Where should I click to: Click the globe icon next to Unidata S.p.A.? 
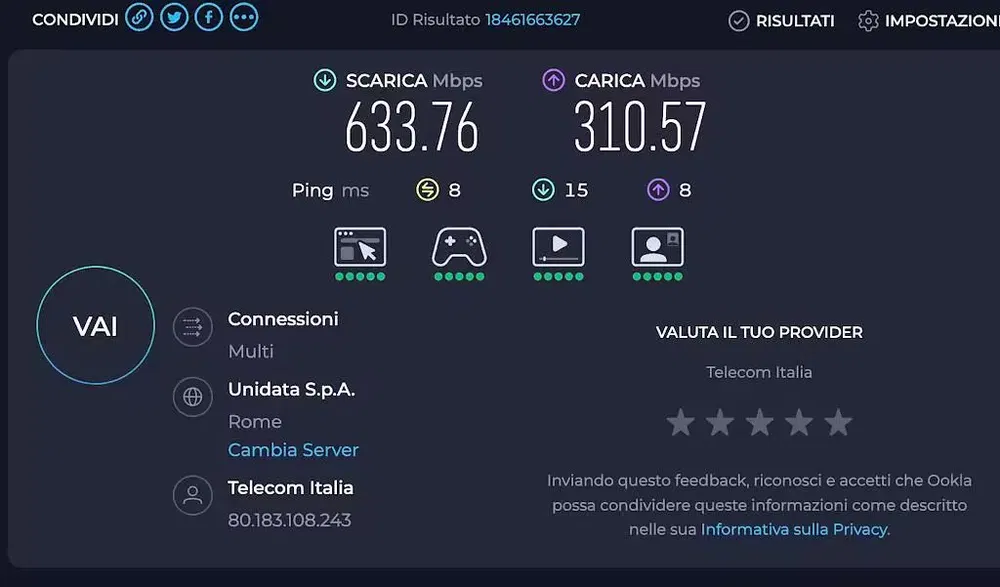coord(193,397)
